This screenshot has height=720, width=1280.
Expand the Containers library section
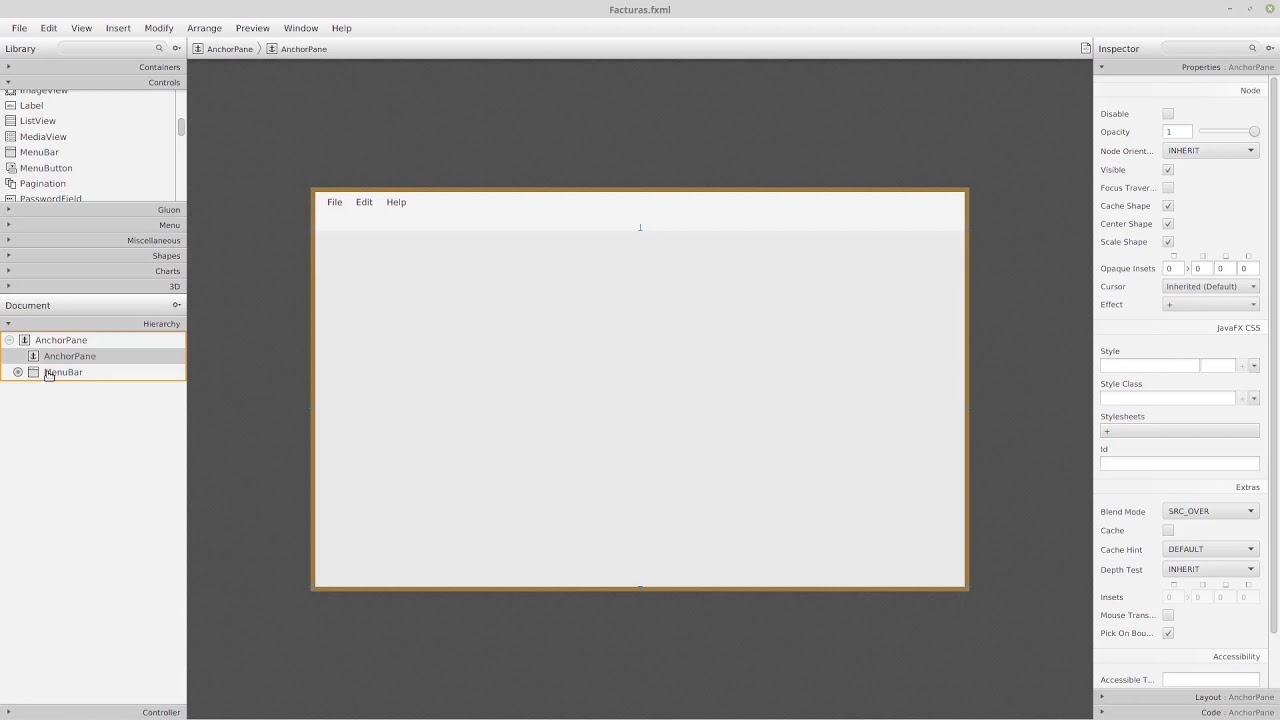tap(93, 67)
